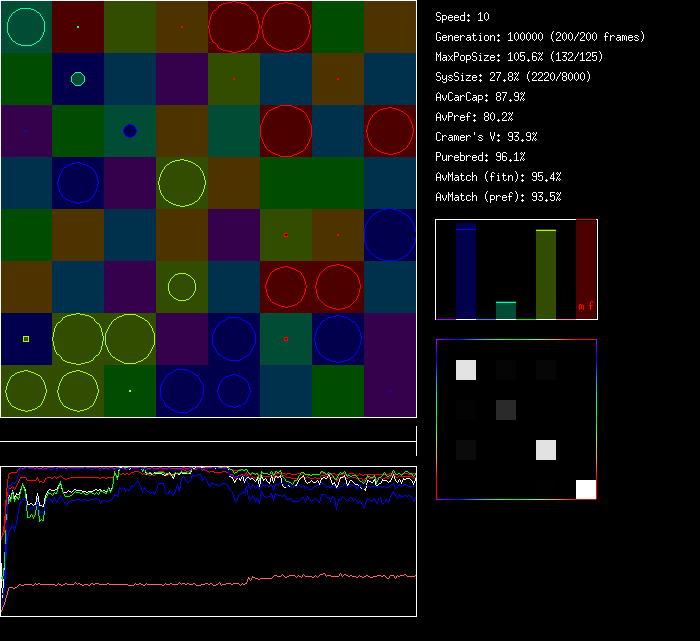
Task: Select the red circle at grid's right edge
Action: coord(389,131)
